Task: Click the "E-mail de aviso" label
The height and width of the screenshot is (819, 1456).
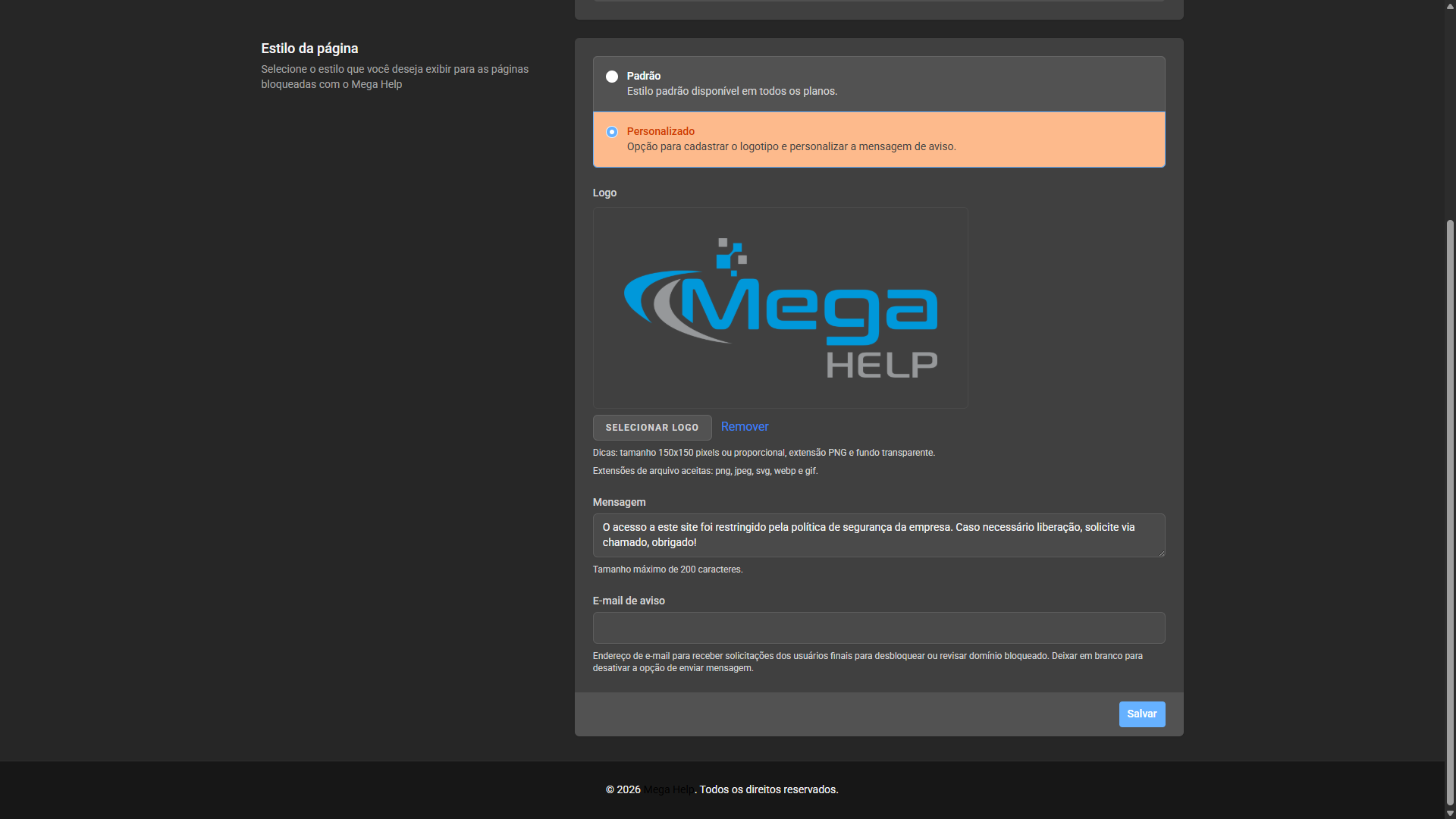Action: coord(629,601)
